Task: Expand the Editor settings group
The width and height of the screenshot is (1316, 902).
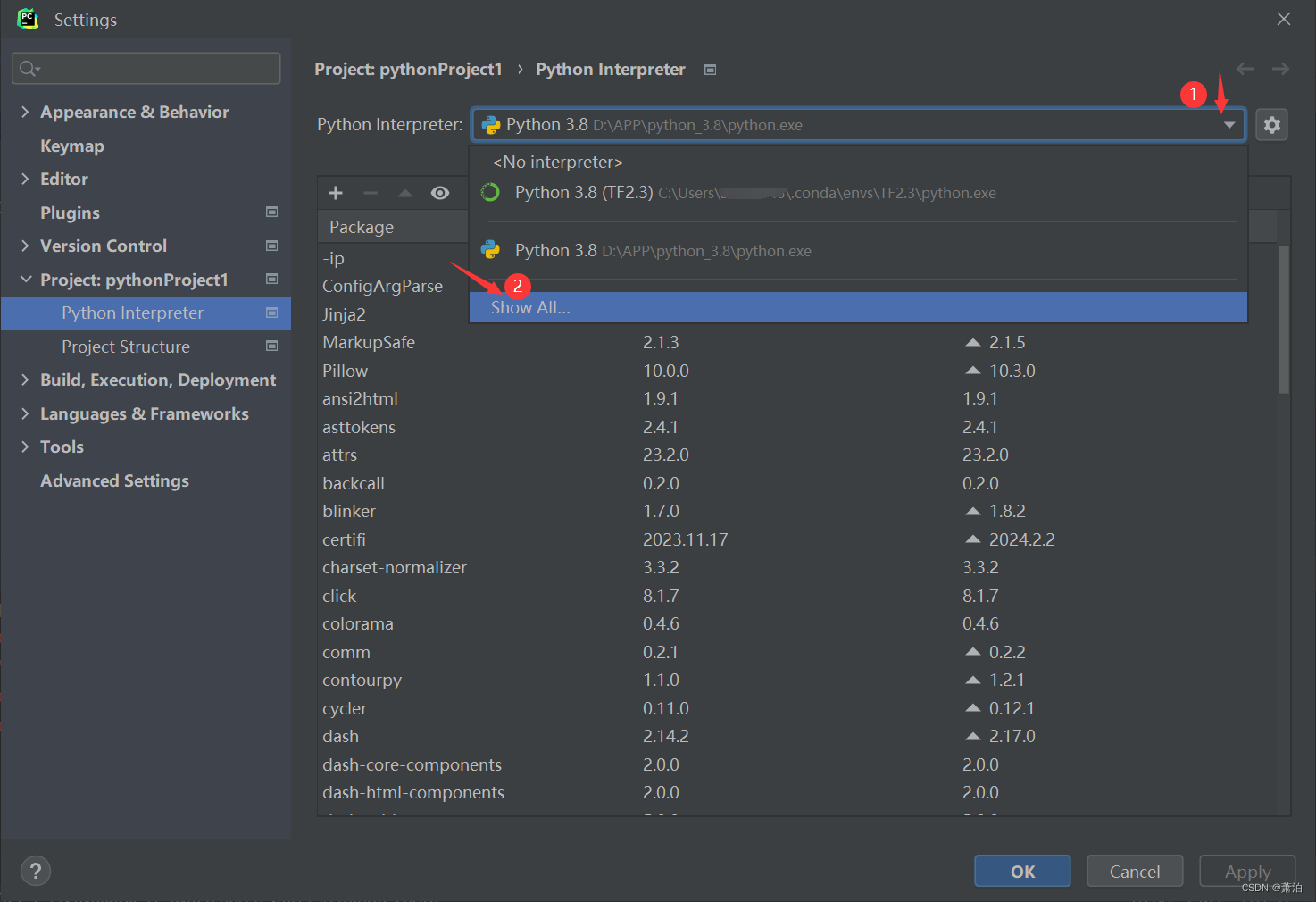Action: click(x=25, y=179)
